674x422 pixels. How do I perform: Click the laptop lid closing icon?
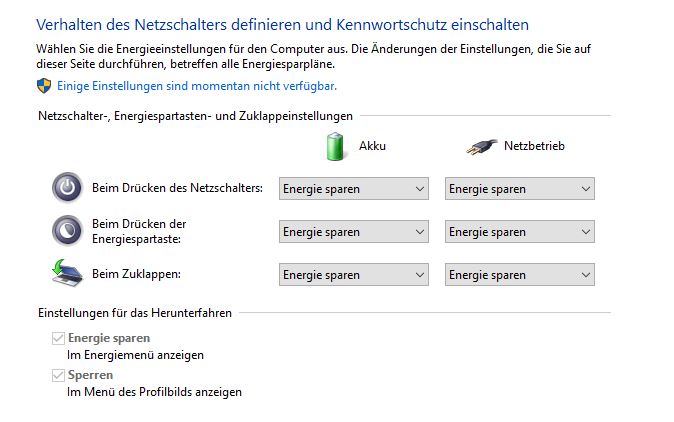click(x=67, y=273)
